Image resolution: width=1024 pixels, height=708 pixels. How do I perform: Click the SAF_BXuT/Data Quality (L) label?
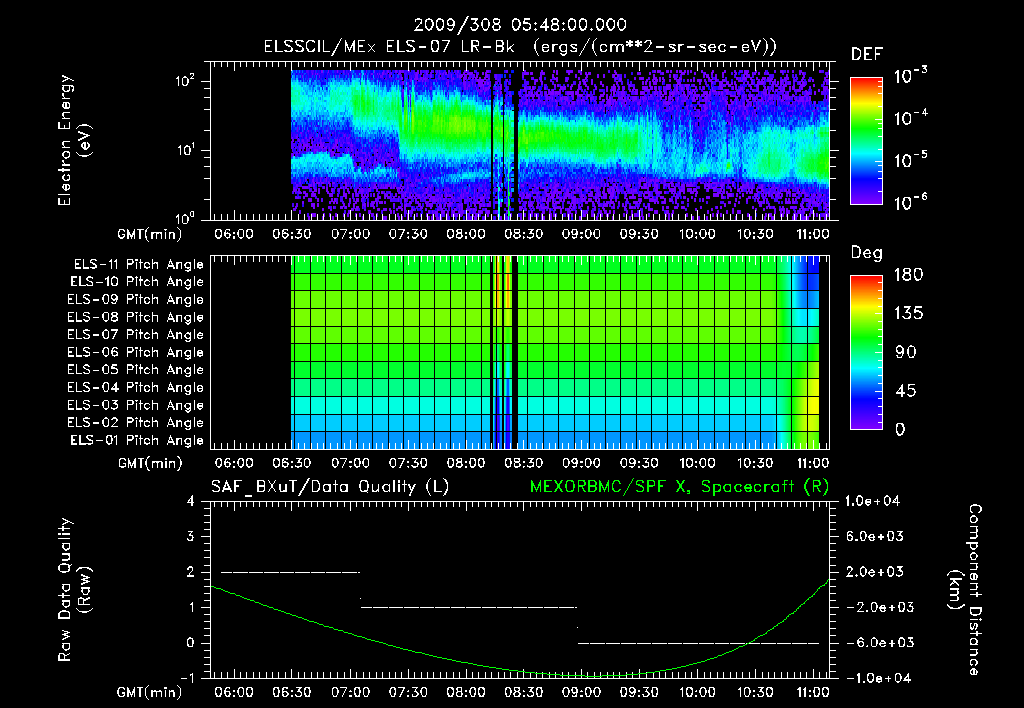click(x=330, y=487)
